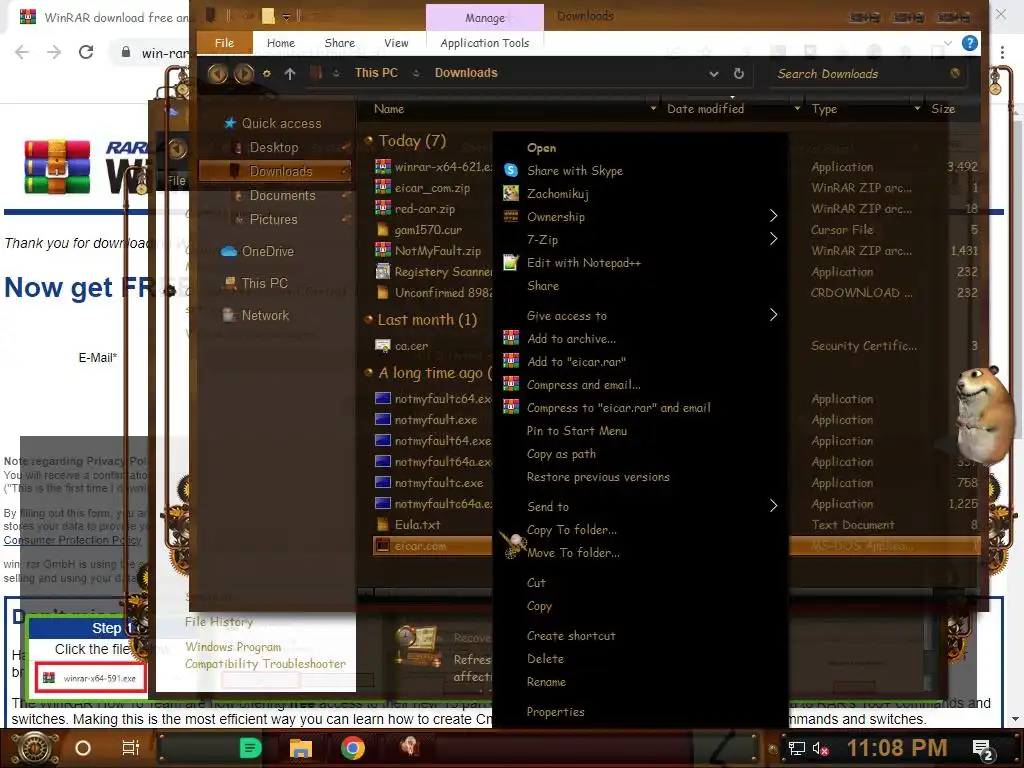Click the Cortana circle on taskbar
The width and height of the screenshot is (1024, 768).
coord(83,748)
